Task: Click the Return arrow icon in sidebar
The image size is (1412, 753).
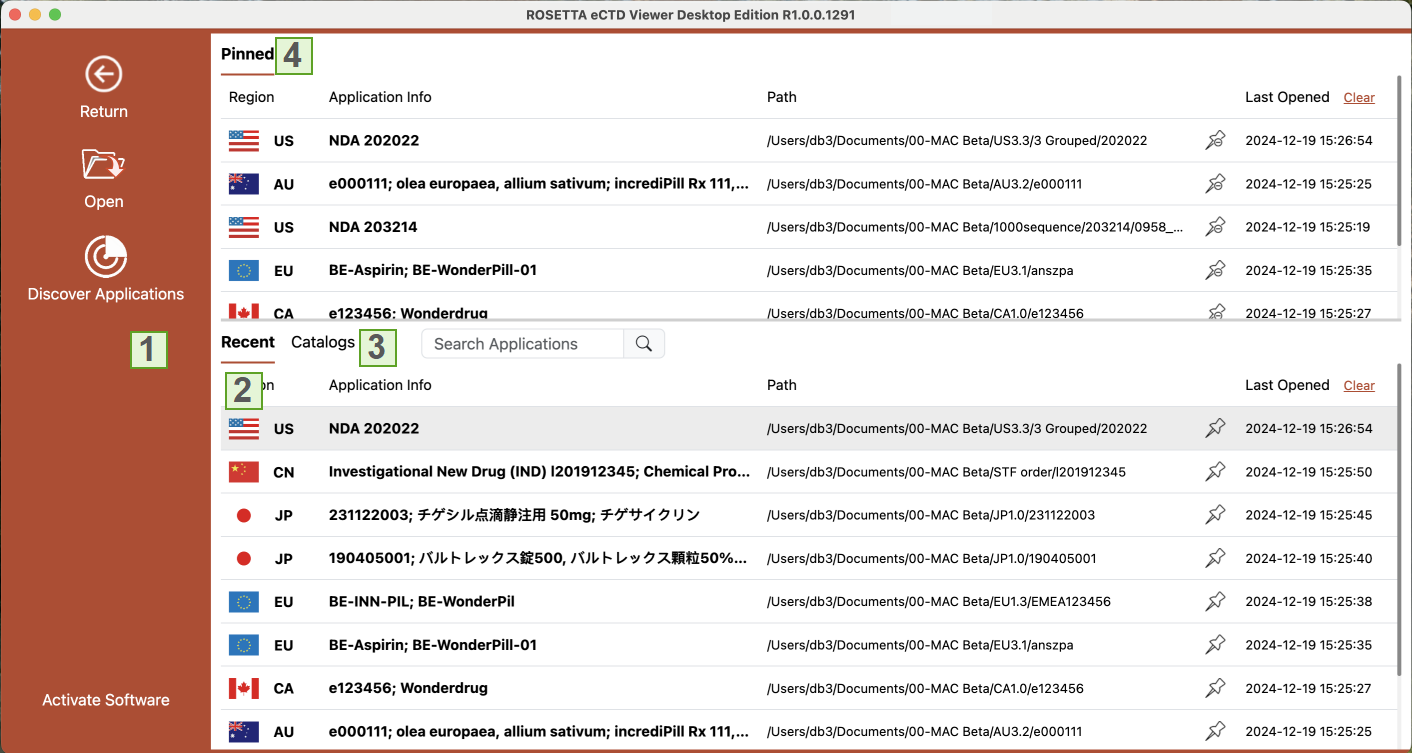Action: [x=104, y=74]
